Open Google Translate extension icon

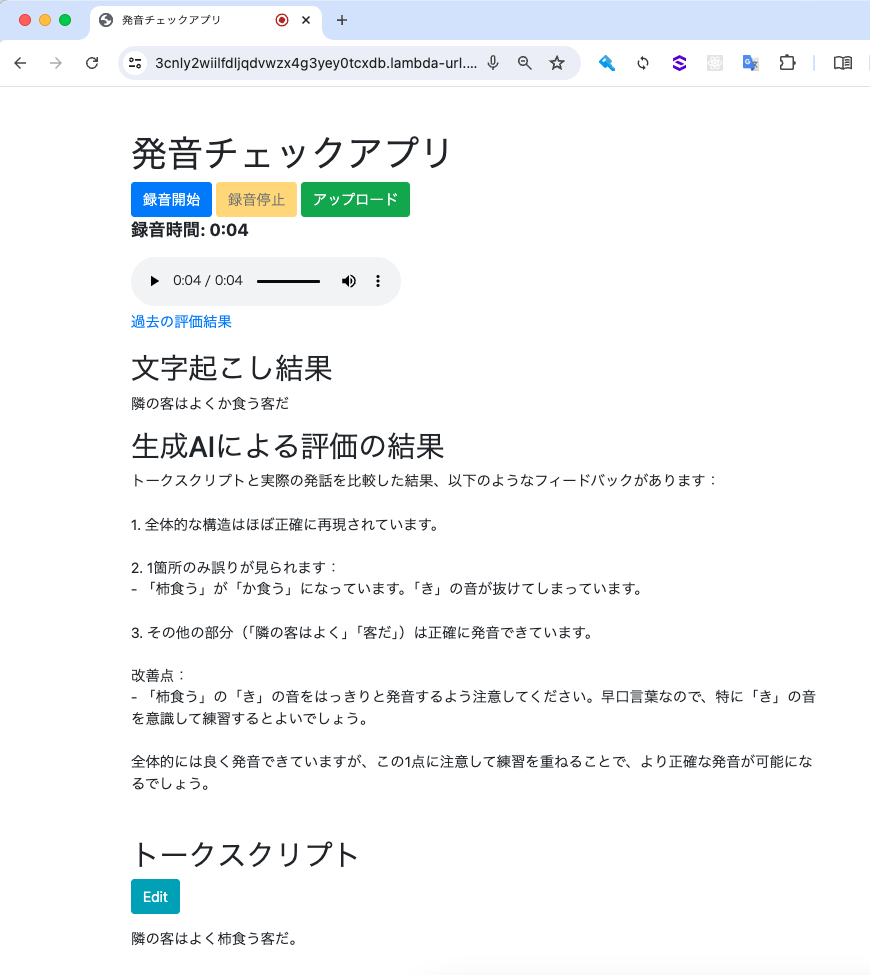click(751, 63)
